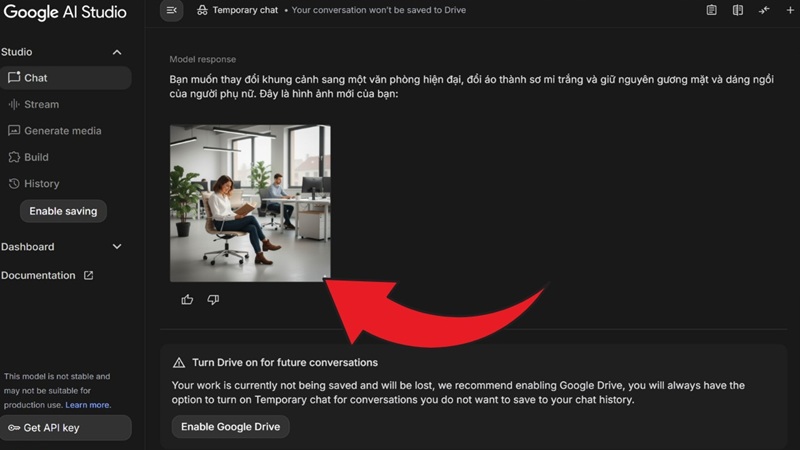Click the temporary chat incognito icon
This screenshot has height=450, width=800.
(202, 10)
